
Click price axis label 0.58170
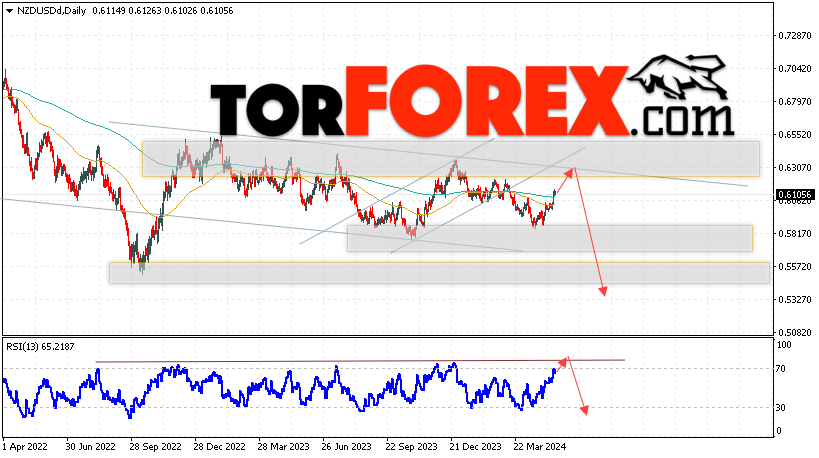click(795, 233)
